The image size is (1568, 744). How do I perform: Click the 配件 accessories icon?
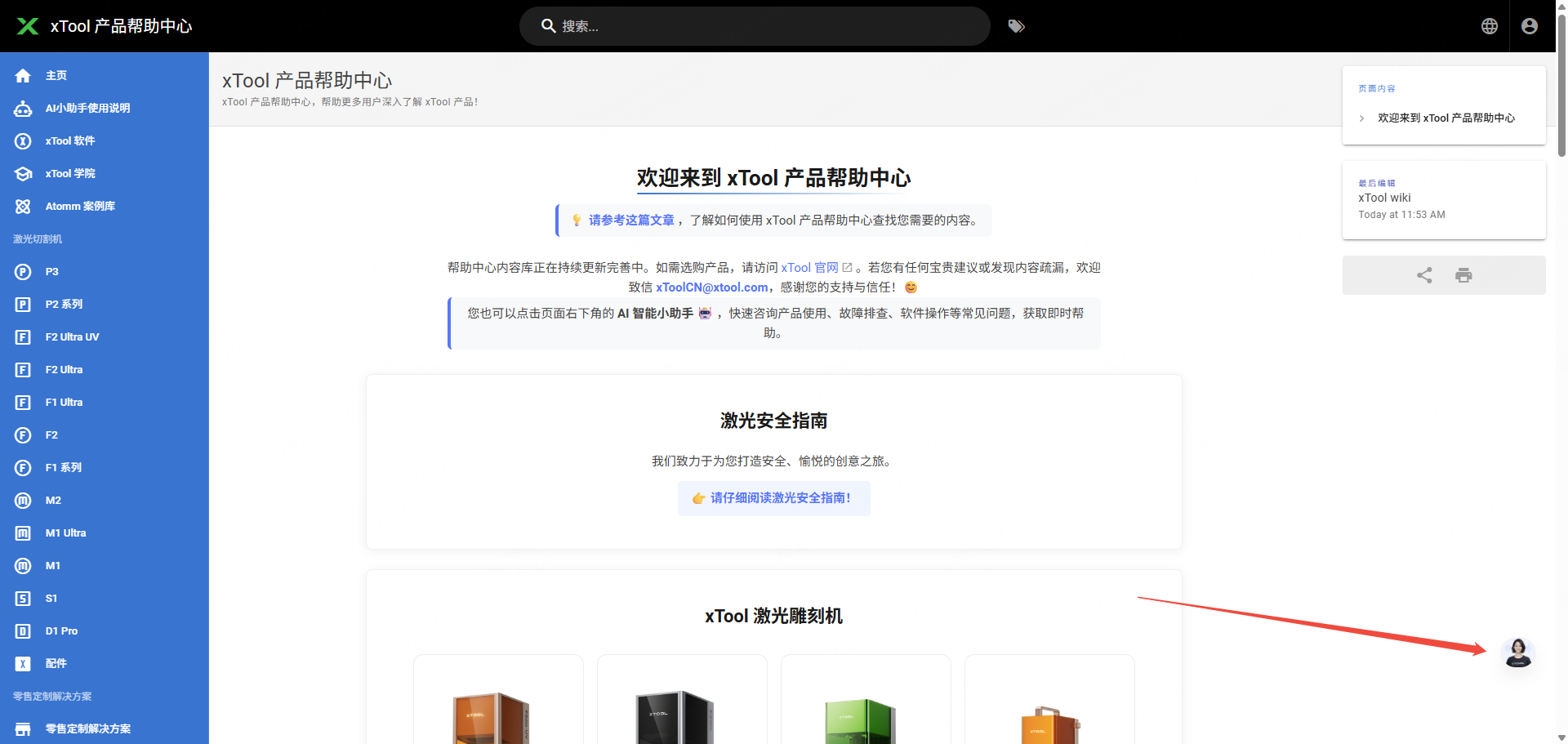pyautogui.click(x=23, y=664)
